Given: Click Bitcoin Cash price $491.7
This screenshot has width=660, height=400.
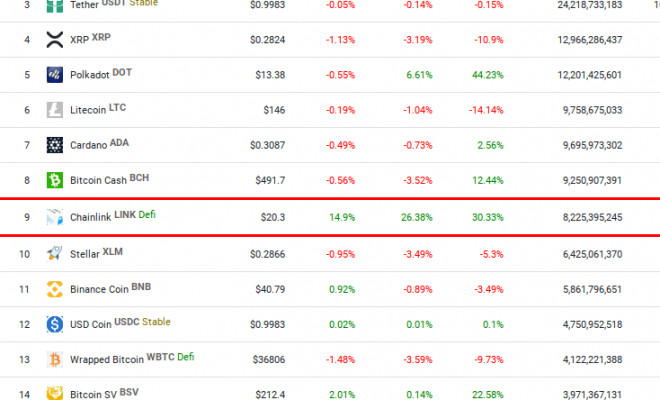Looking at the screenshot, I should [x=270, y=181].
